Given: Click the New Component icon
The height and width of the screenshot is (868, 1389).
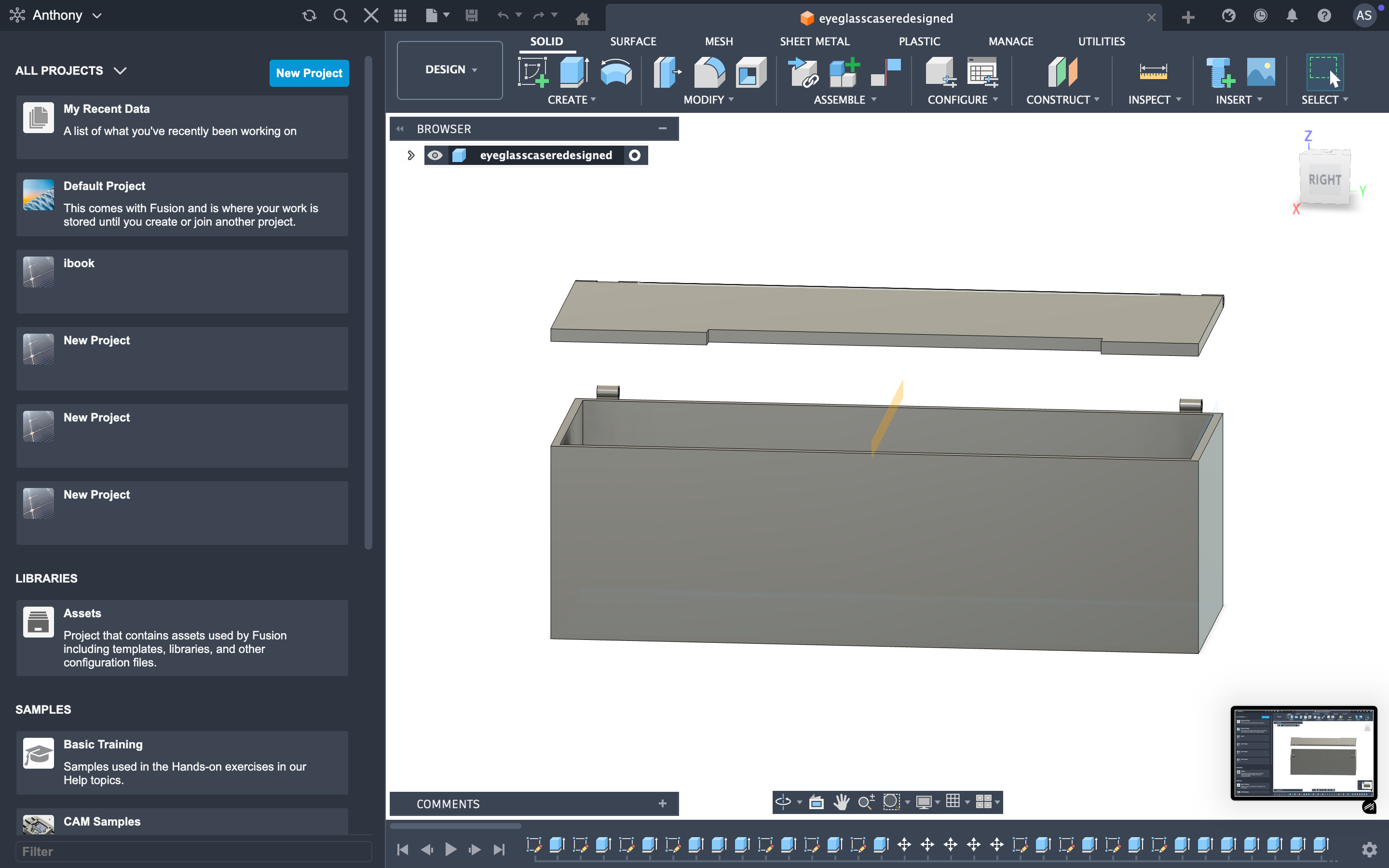Looking at the screenshot, I should pos(844,72).
